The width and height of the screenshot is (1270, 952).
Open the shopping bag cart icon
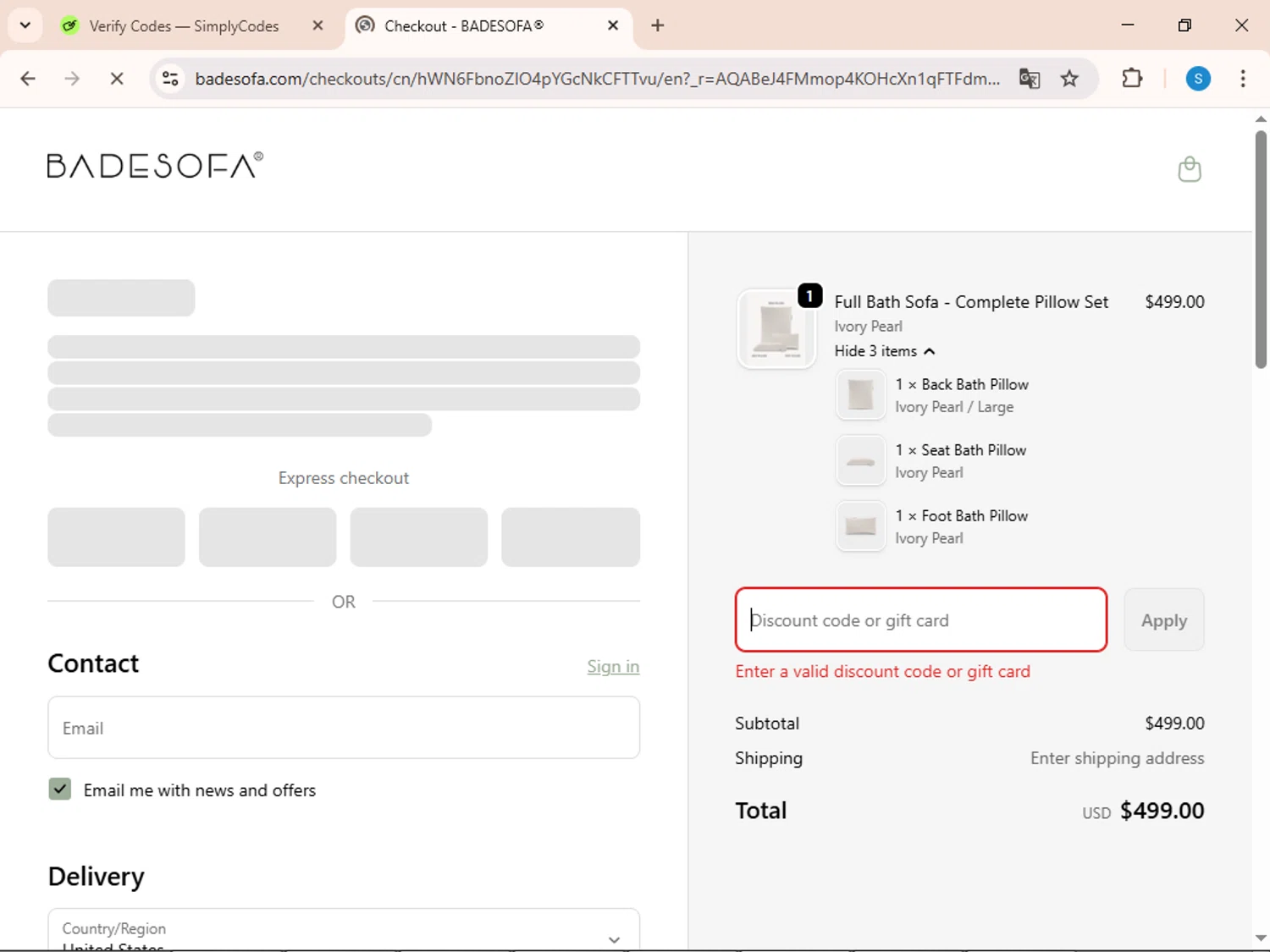(x=1190, y=169)
